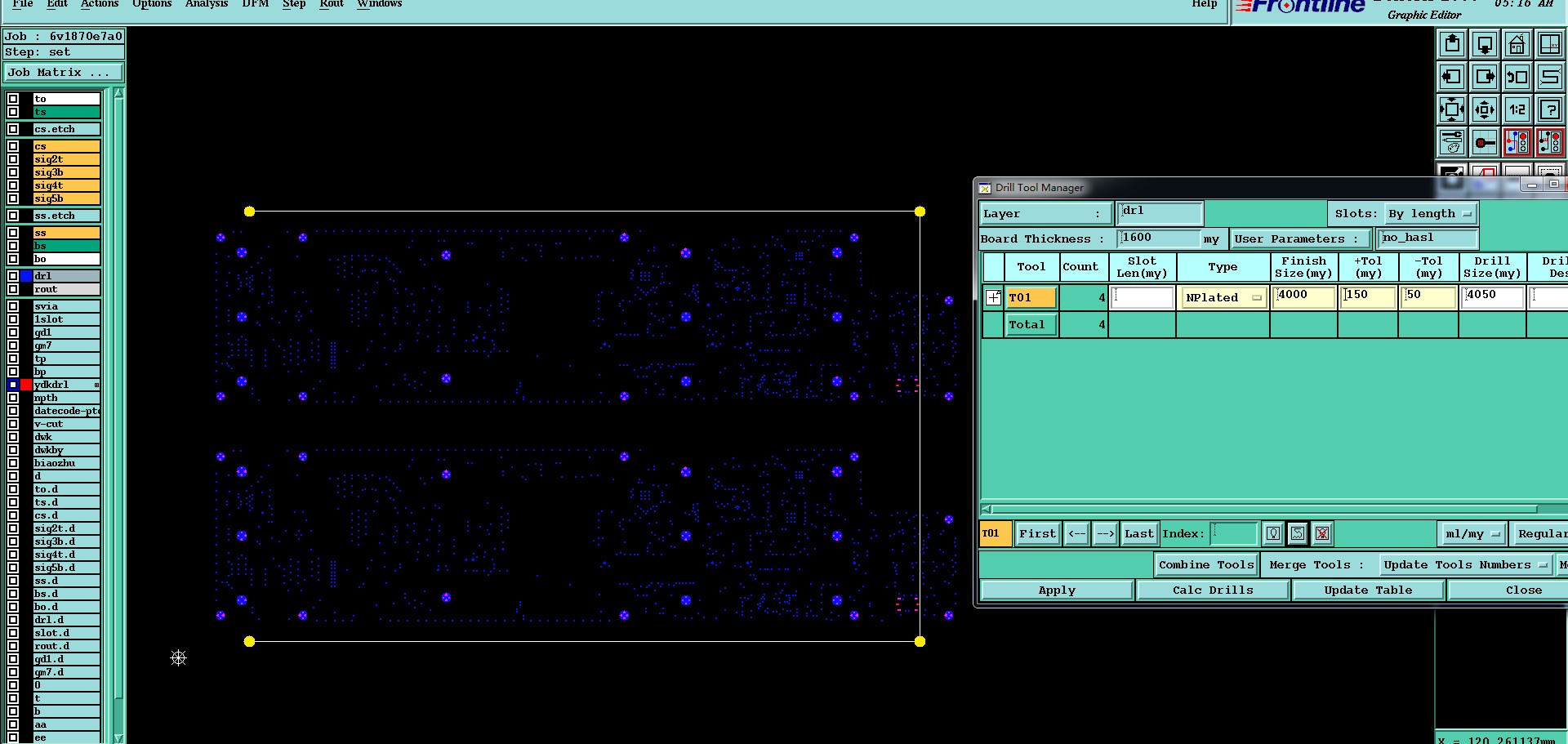Open the Slots By length dropdown
The width and height of the screenshot is (1568, 744).
coord(1430,214)
